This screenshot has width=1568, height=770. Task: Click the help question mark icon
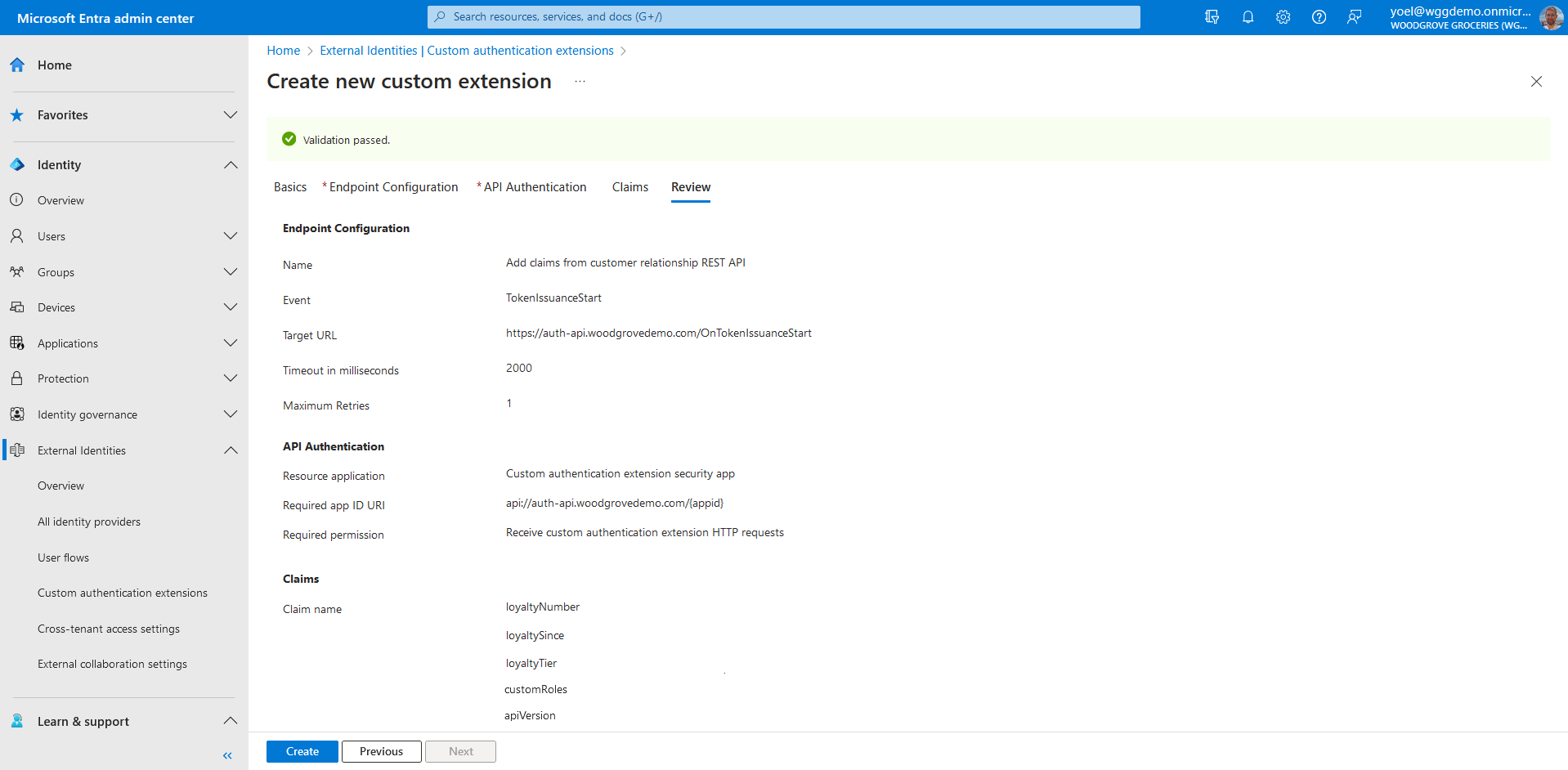(1319, 17)
